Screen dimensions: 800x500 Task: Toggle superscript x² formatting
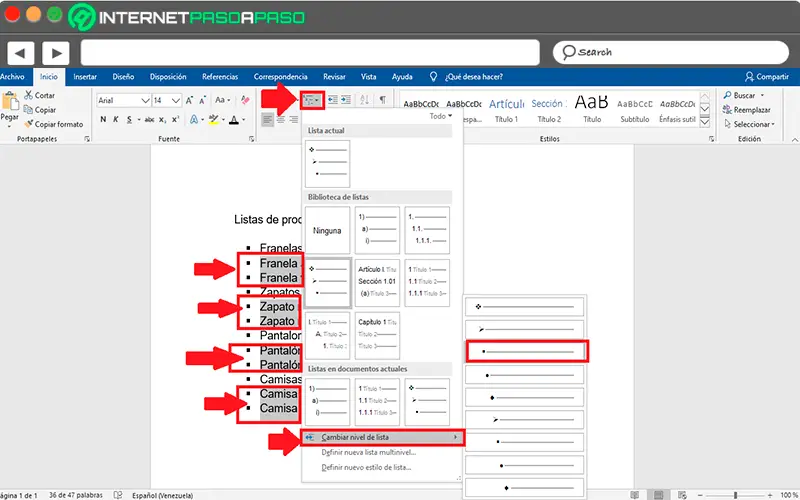[x=175, y=119]
